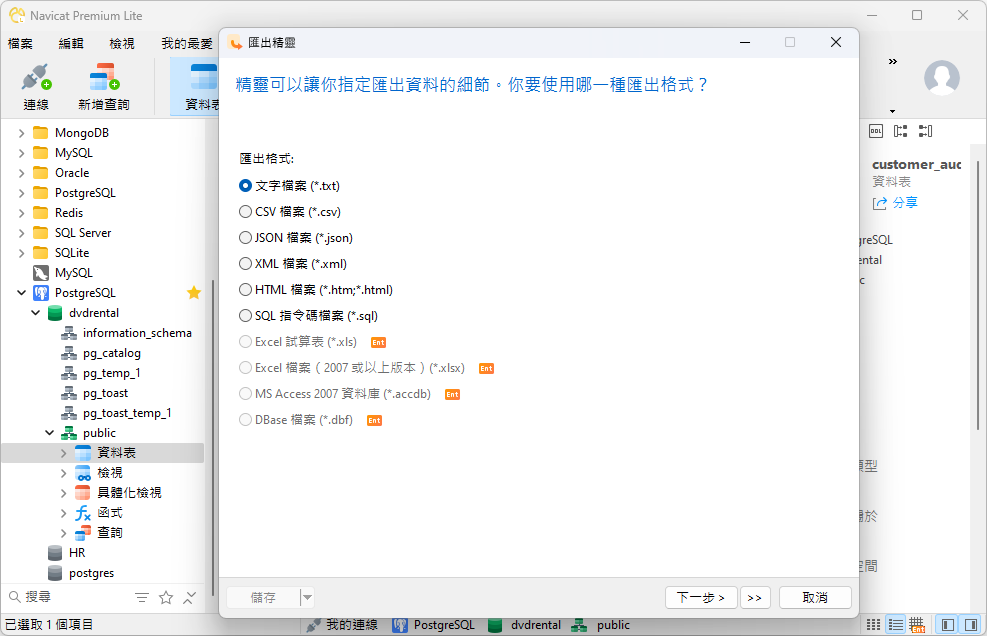Viewport: 987px width, 636px height.
Task: Click the 新增查詢 (New Query) toolbar icon
Action: point(104,85)
